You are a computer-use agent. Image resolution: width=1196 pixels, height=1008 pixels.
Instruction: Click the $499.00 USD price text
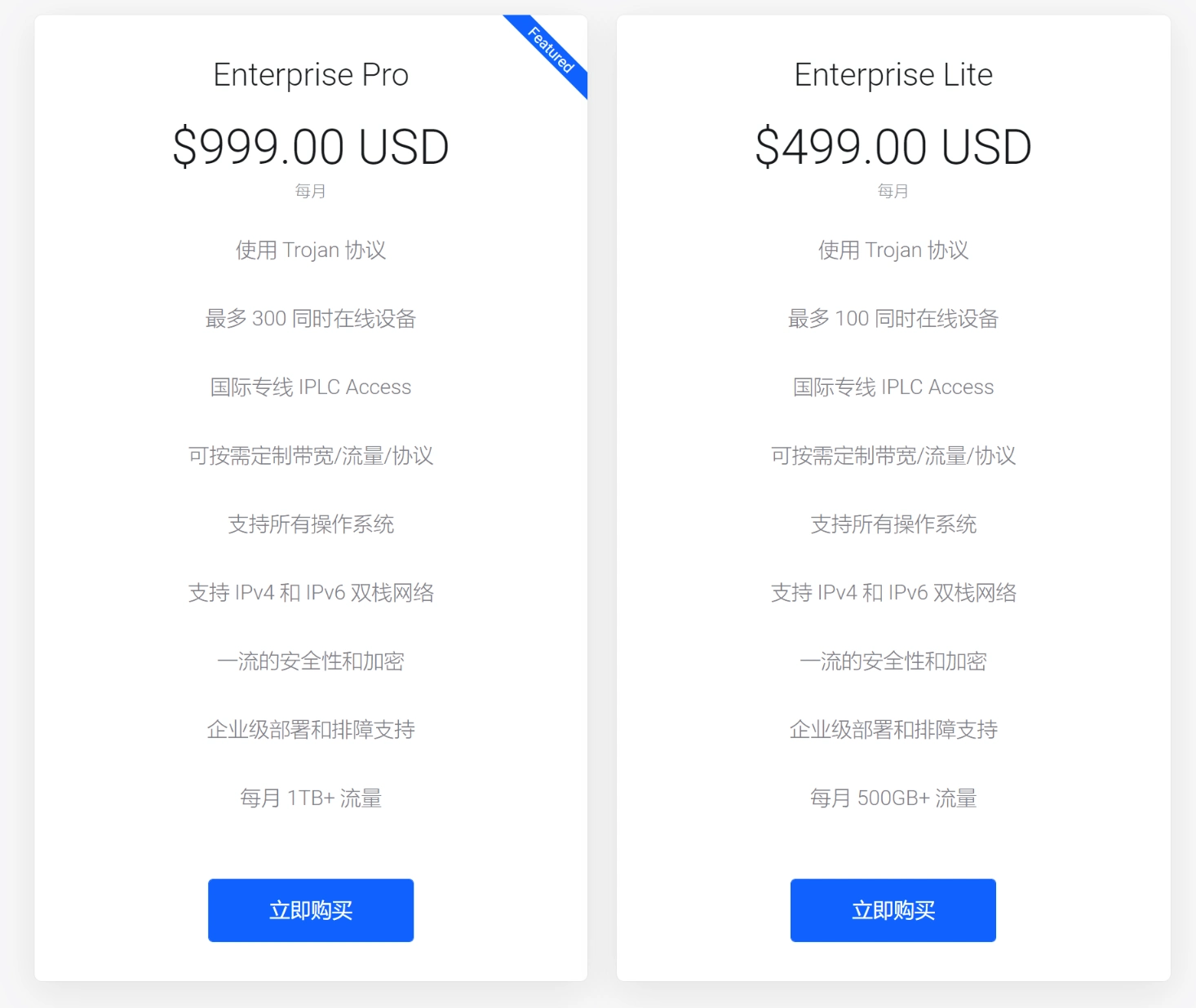(893, 147)
